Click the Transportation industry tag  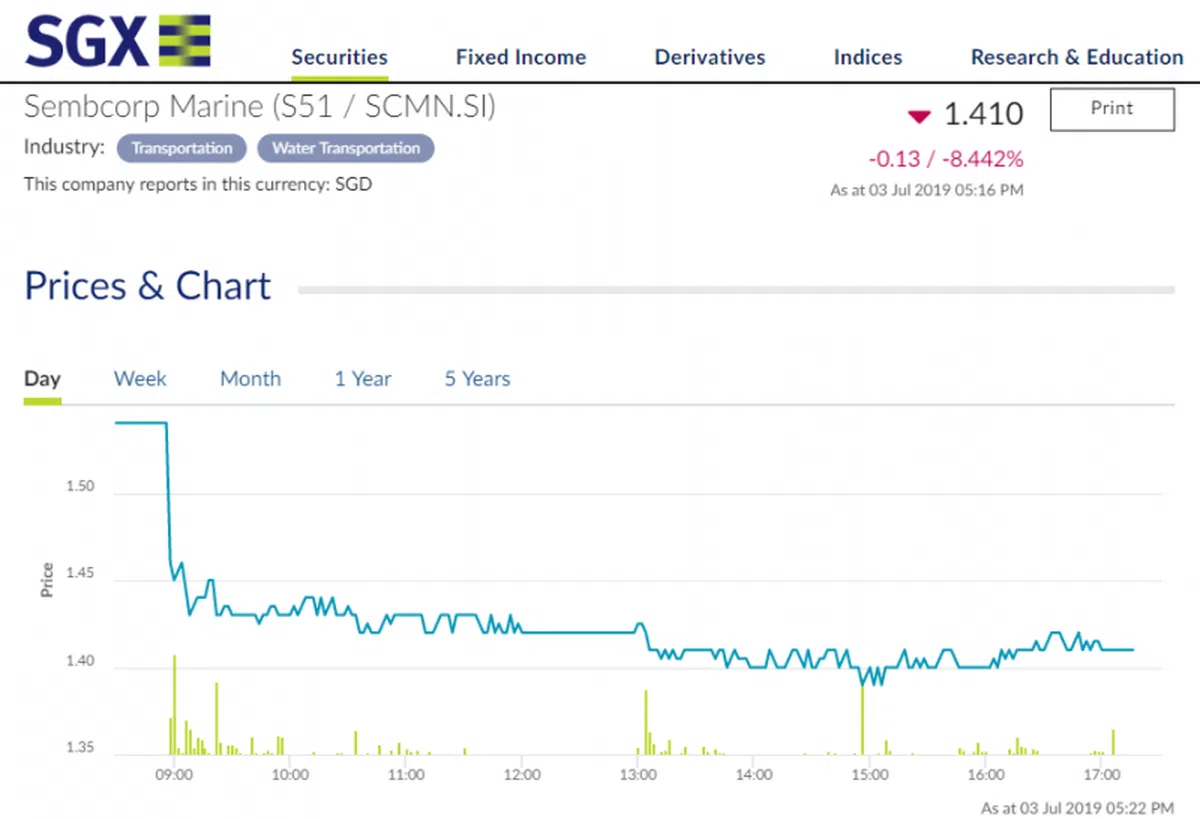click(182, 148)
